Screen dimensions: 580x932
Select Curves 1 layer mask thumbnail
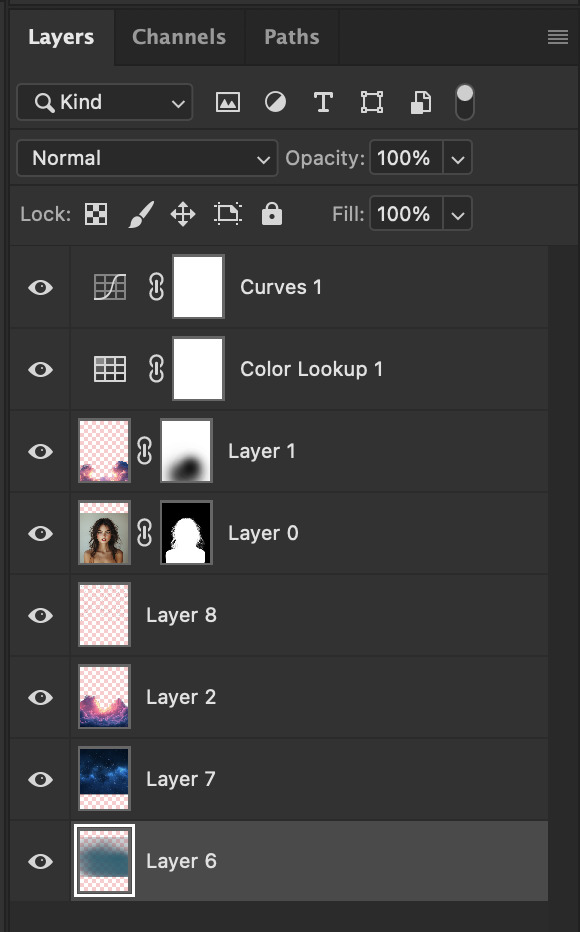pyautogui.click(x=198, y=287)
